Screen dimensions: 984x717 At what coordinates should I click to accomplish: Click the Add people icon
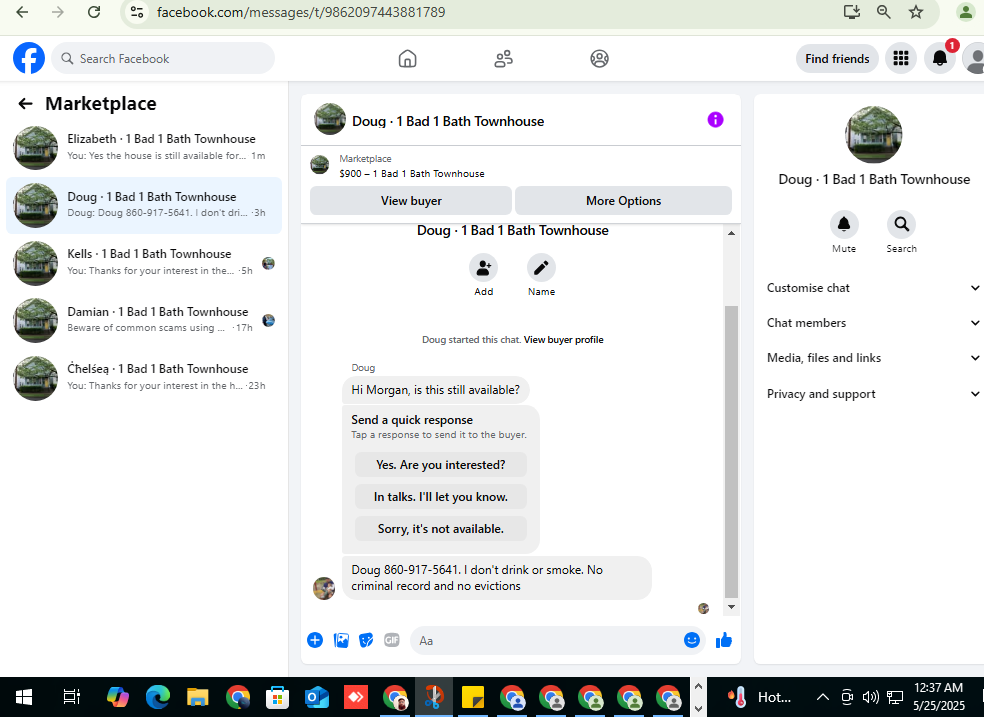[483, 268]
